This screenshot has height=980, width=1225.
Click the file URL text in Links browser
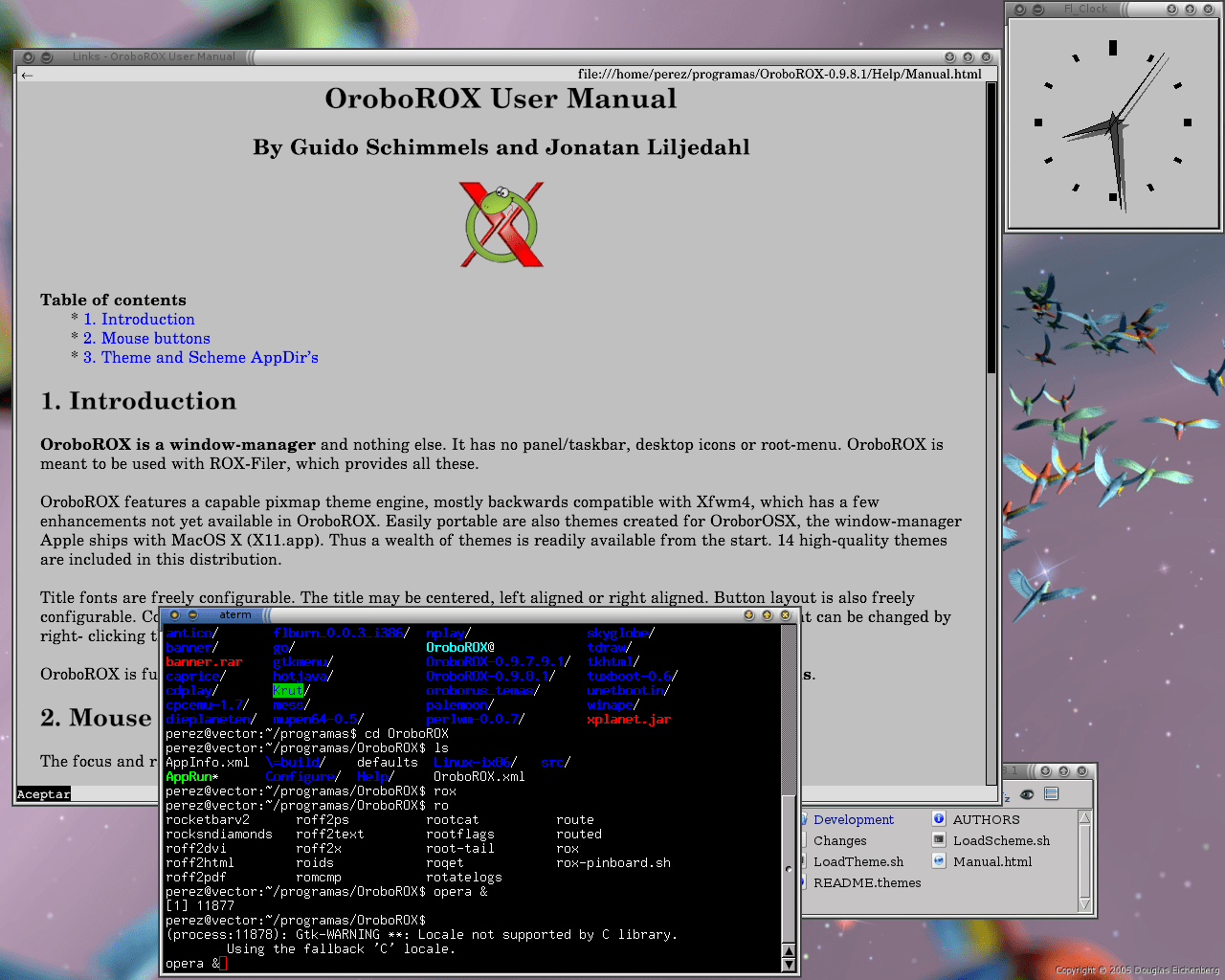[x=780, y=74]
